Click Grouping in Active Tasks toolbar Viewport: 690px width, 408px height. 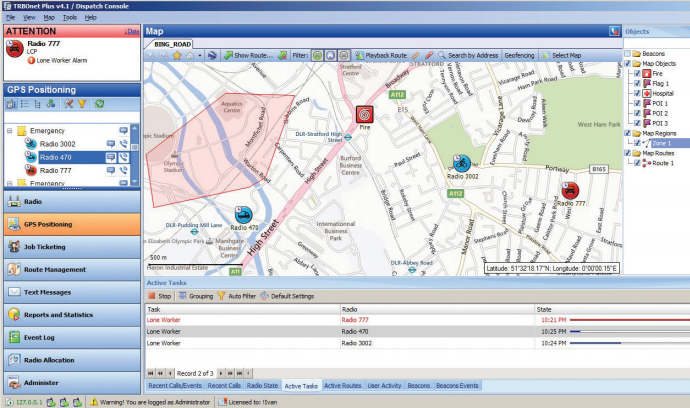click(x=196, y=296)
